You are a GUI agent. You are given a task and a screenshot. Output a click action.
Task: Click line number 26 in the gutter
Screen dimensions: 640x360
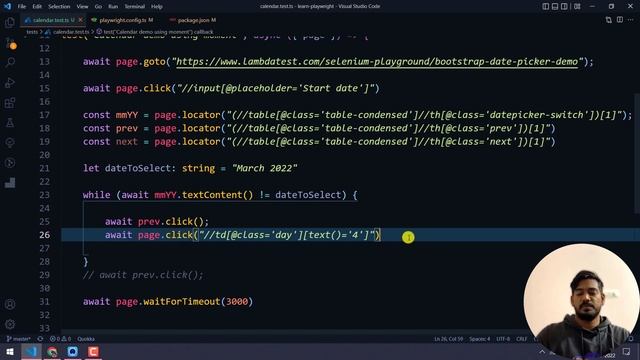pyautogui.click(x=44, y=235)
